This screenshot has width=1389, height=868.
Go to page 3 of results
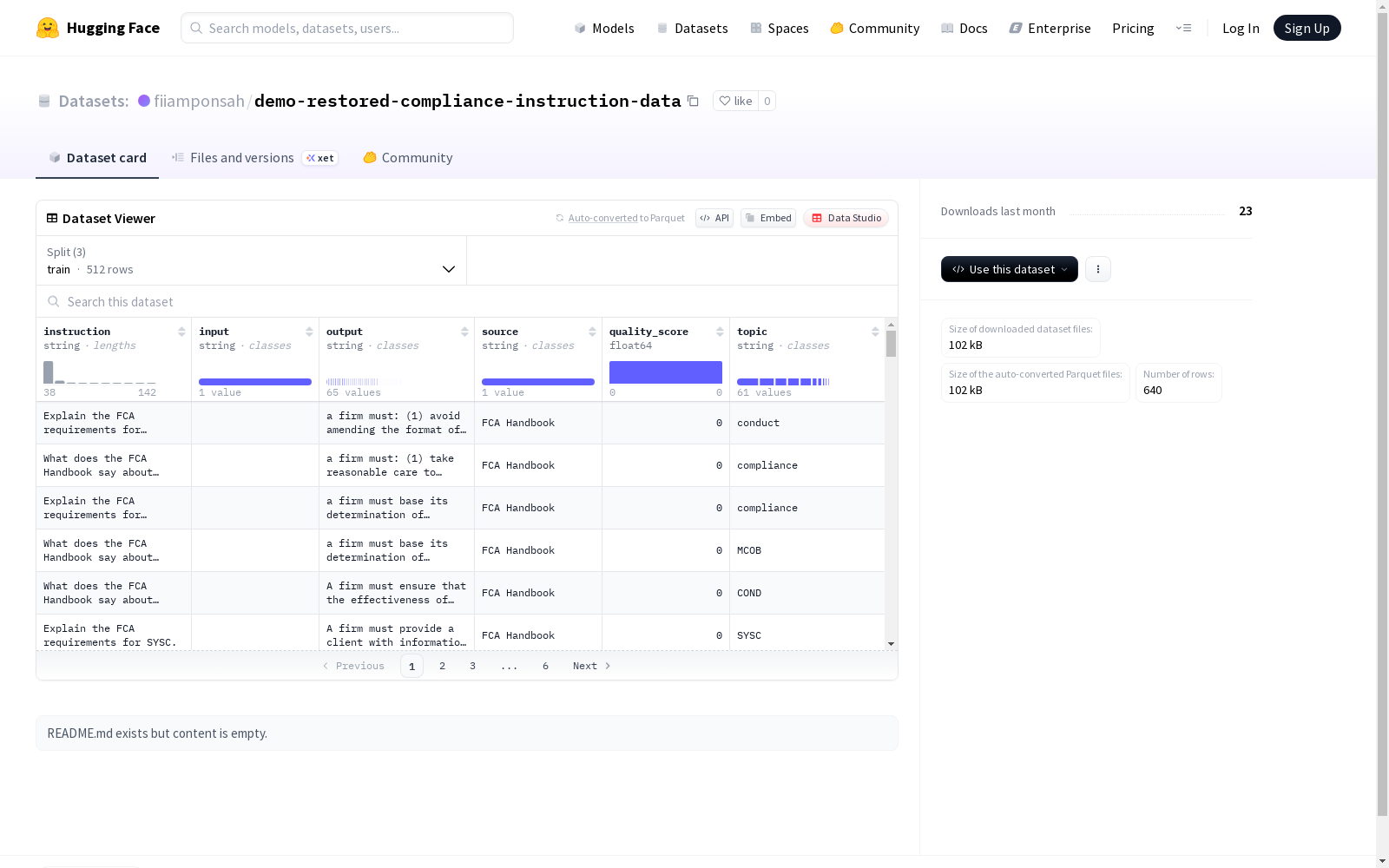[472, 666]
